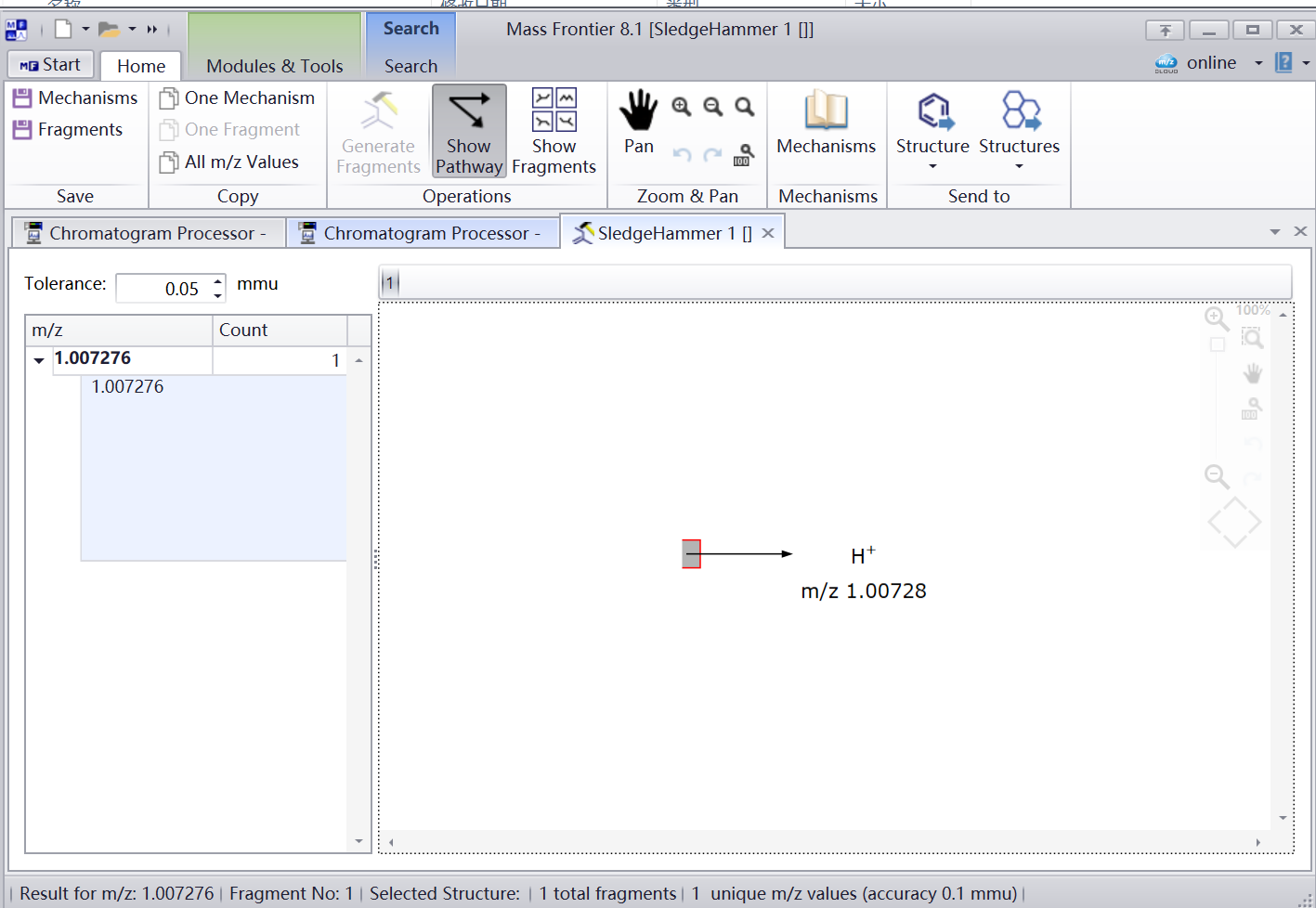This screenshot has height=908, width=1316.
Task: Expand the online status dropdown
Action: coord(1258,63)
